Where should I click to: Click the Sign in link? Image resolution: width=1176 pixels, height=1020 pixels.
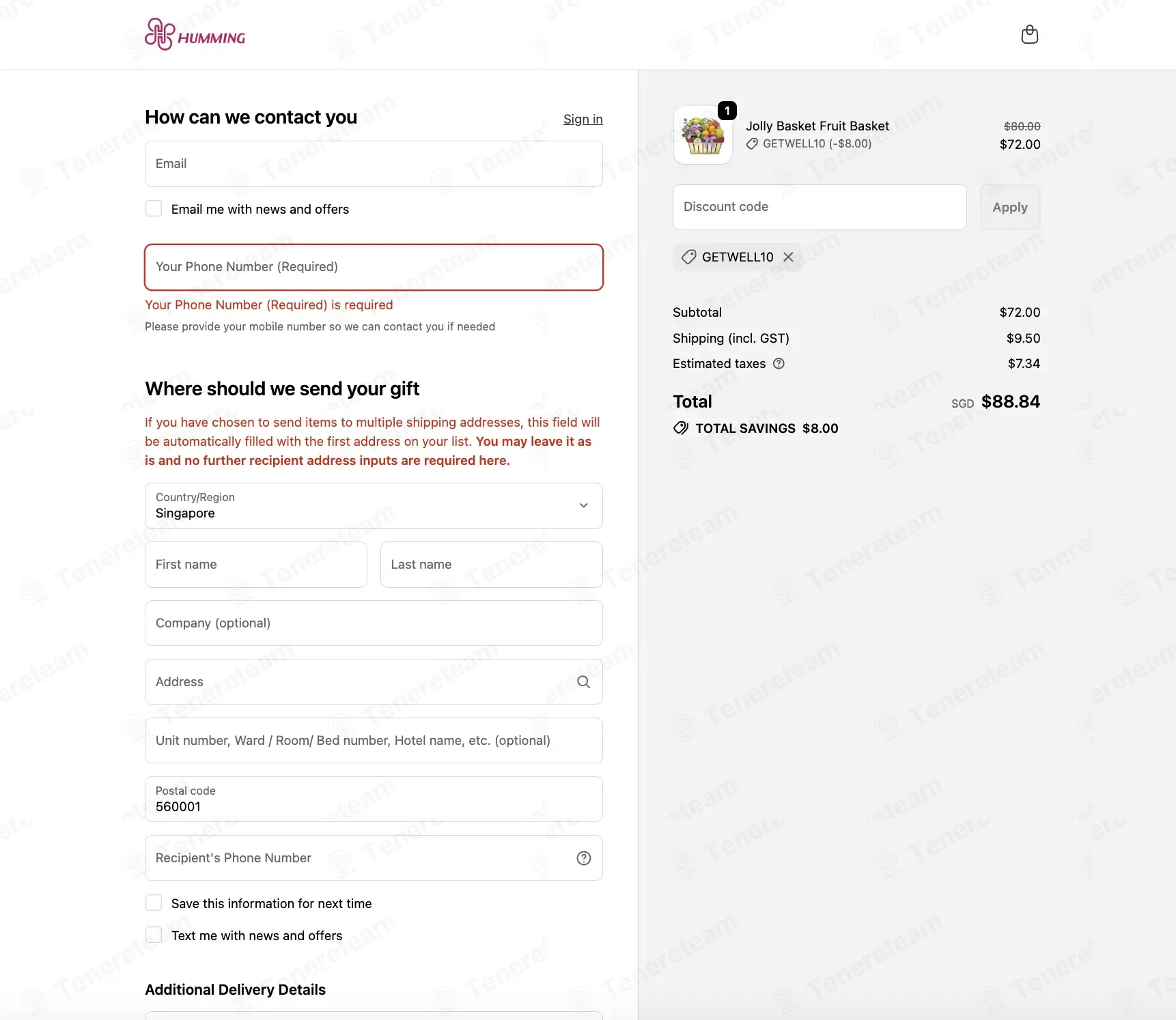tap(583, 119)
